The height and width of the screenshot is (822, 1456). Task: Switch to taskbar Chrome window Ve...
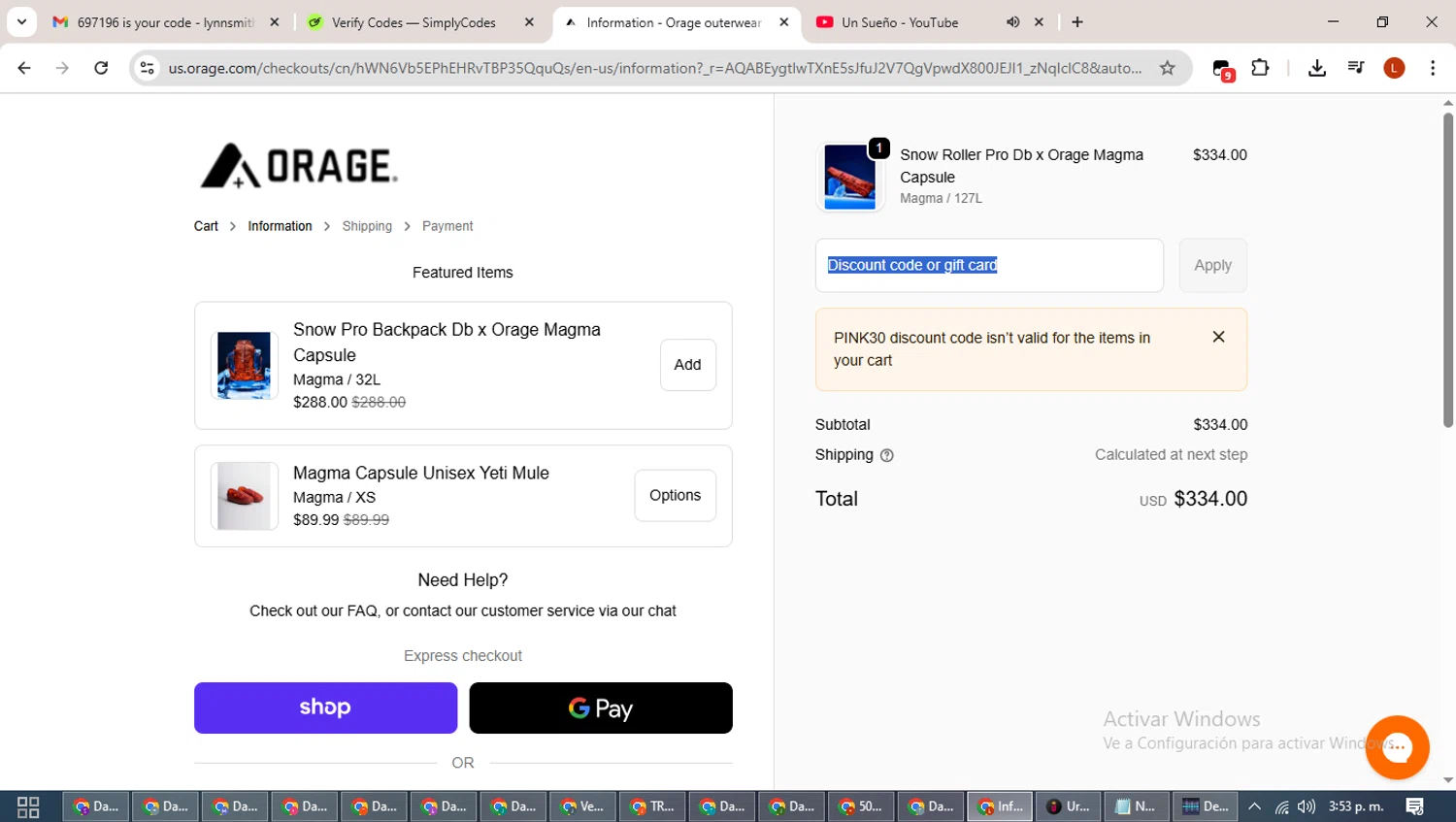(x=581, y=806)
